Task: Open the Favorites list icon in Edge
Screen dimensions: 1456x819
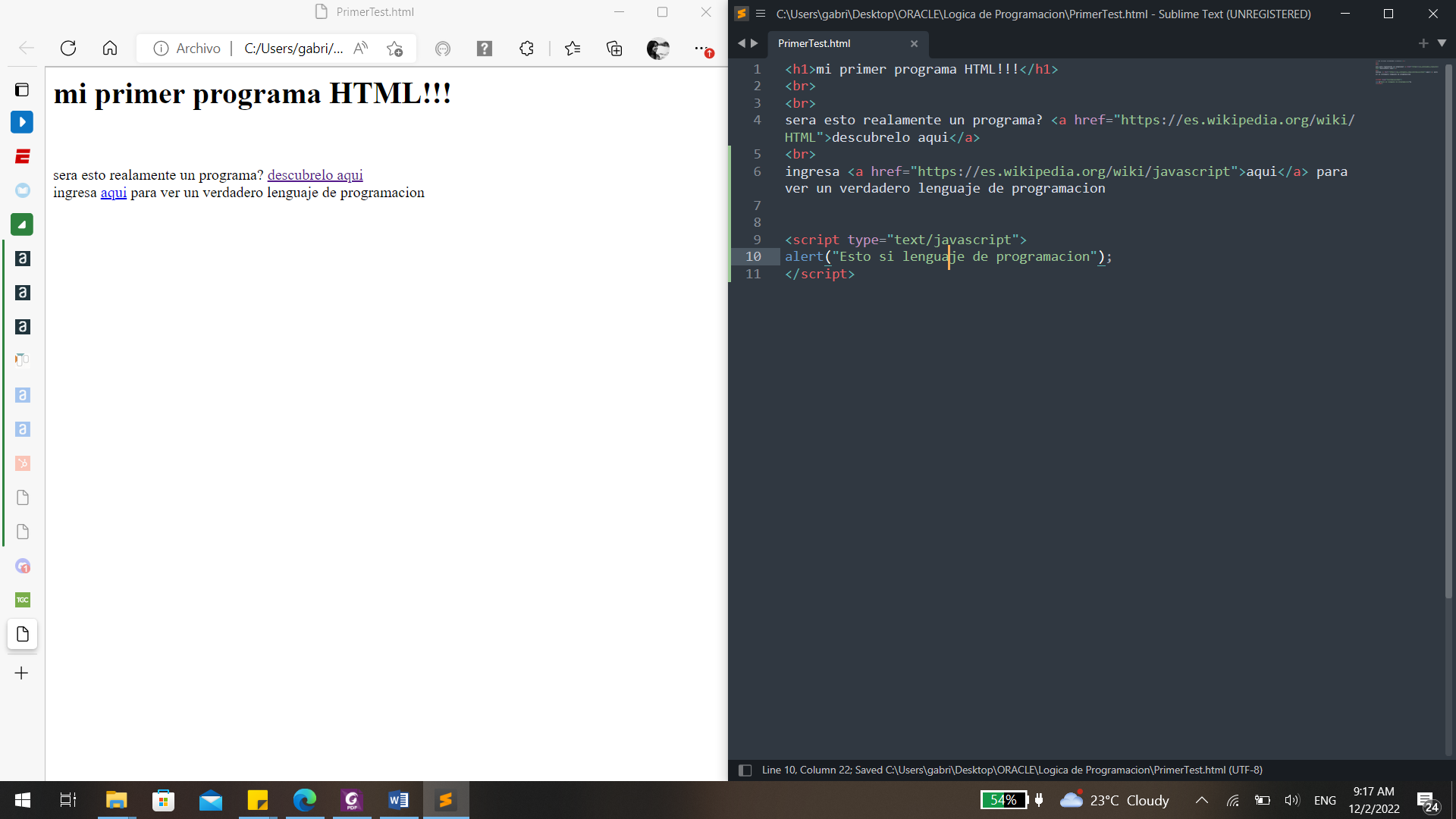Action: (x=573, y=49)
